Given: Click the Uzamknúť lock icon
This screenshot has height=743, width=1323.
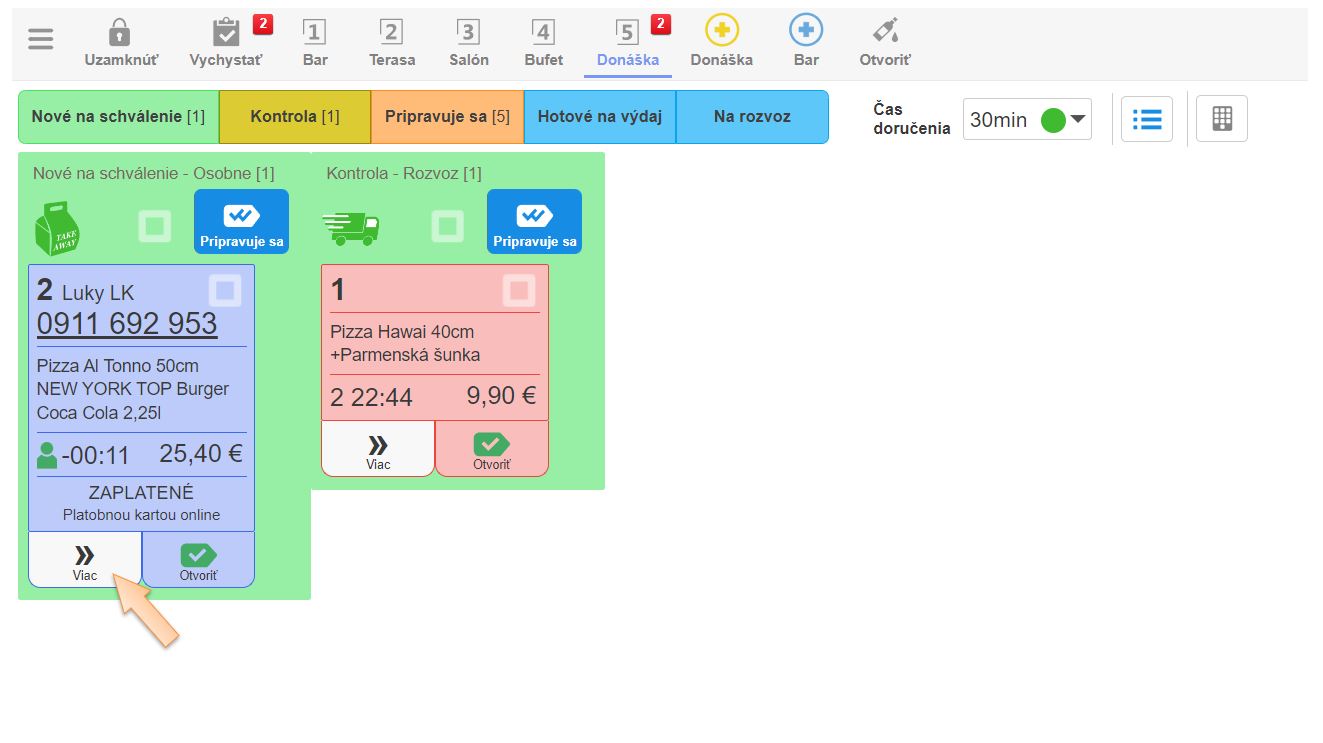Looking at the screenshot, I should 119,34.
